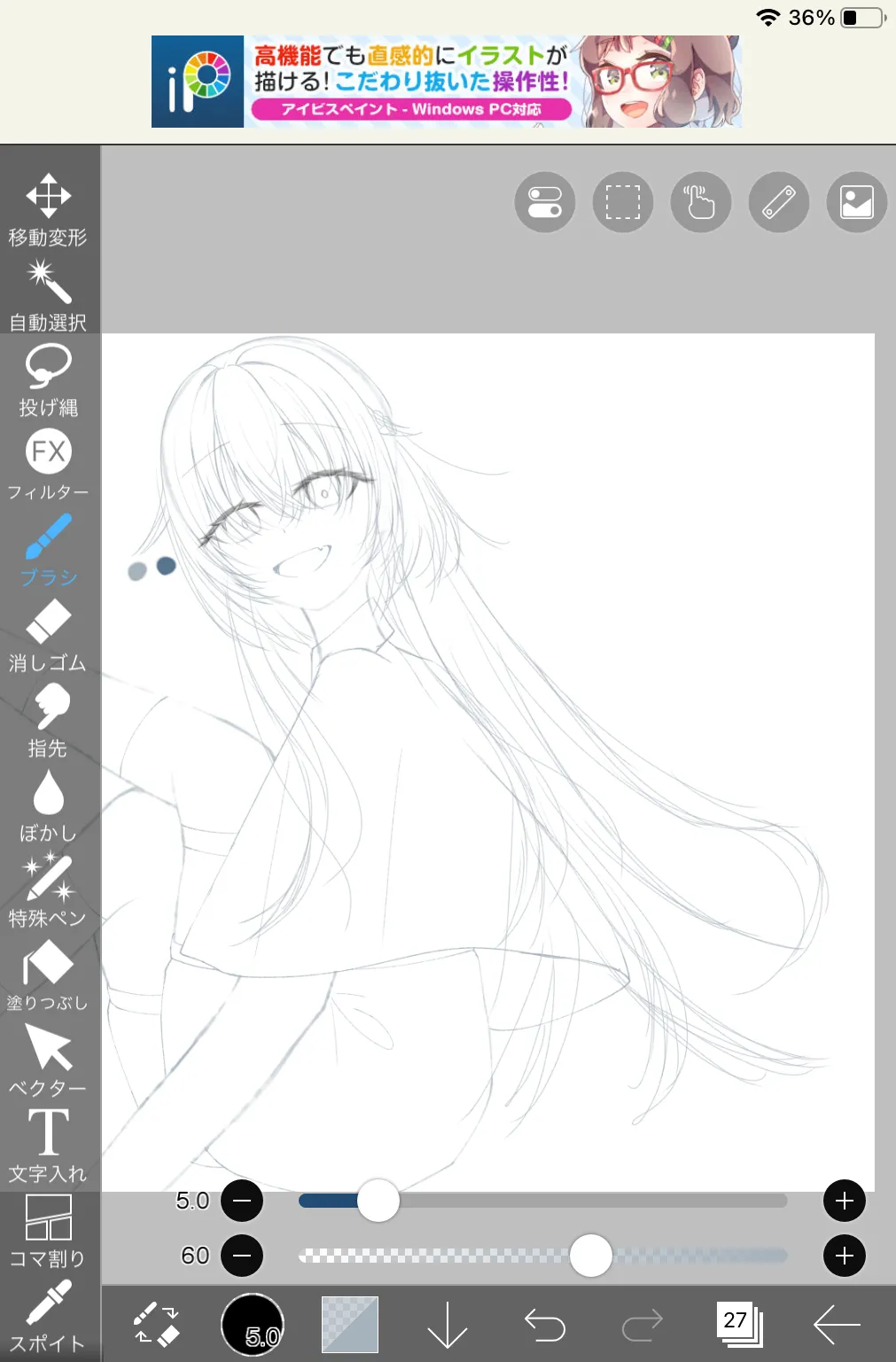This screenshot has width=896, height=1362.
Task: Select the 自動選択 magic wand tool
Action: coord(49,295)
